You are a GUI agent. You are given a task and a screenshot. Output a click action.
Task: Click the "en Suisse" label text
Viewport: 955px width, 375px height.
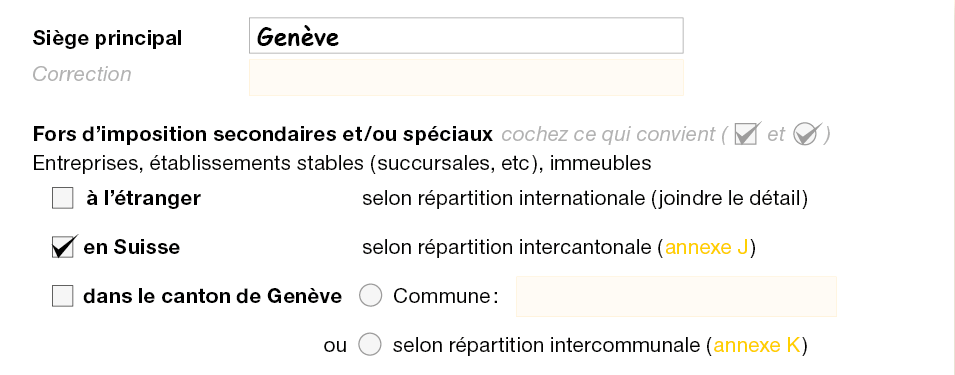[x=132, y=247]
